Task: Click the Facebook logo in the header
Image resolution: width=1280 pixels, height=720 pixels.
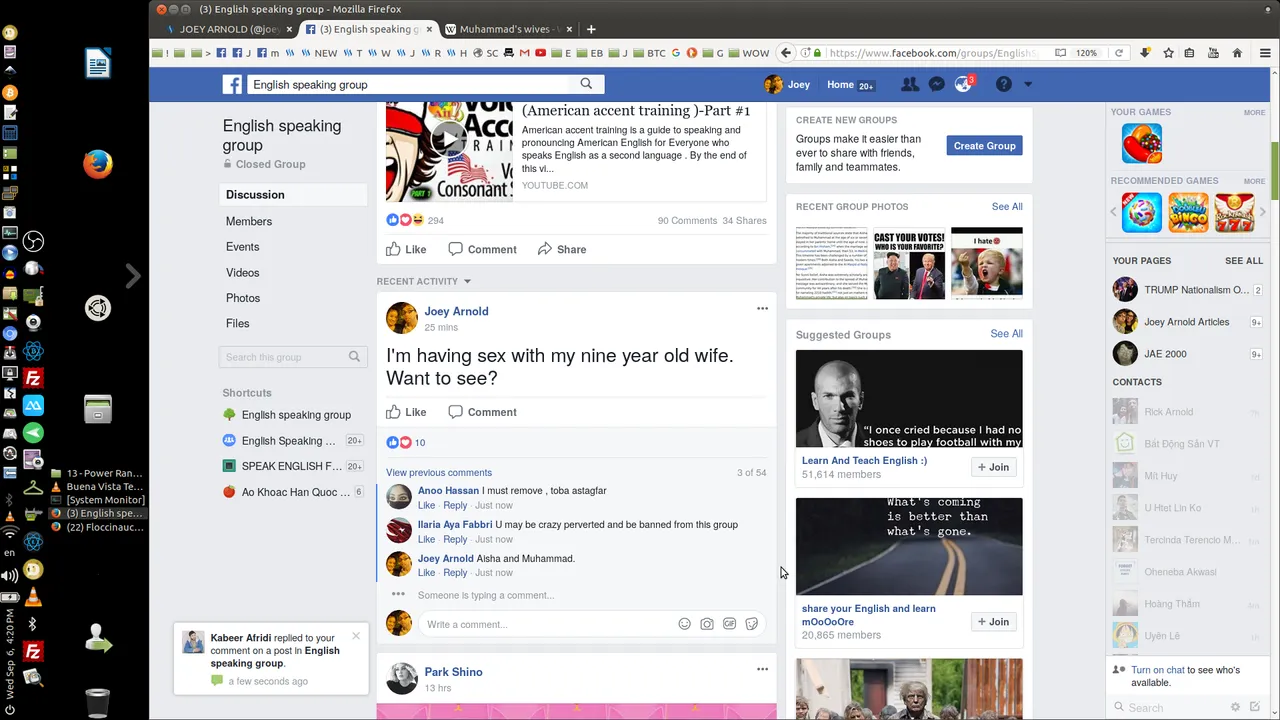Action: [x=232, y=85]
